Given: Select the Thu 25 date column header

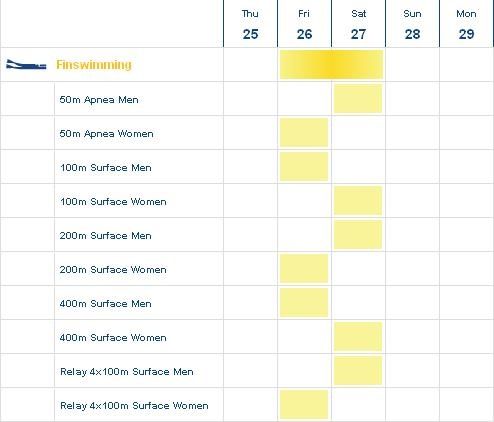Looking at the screenshot, I should point(250,24).
